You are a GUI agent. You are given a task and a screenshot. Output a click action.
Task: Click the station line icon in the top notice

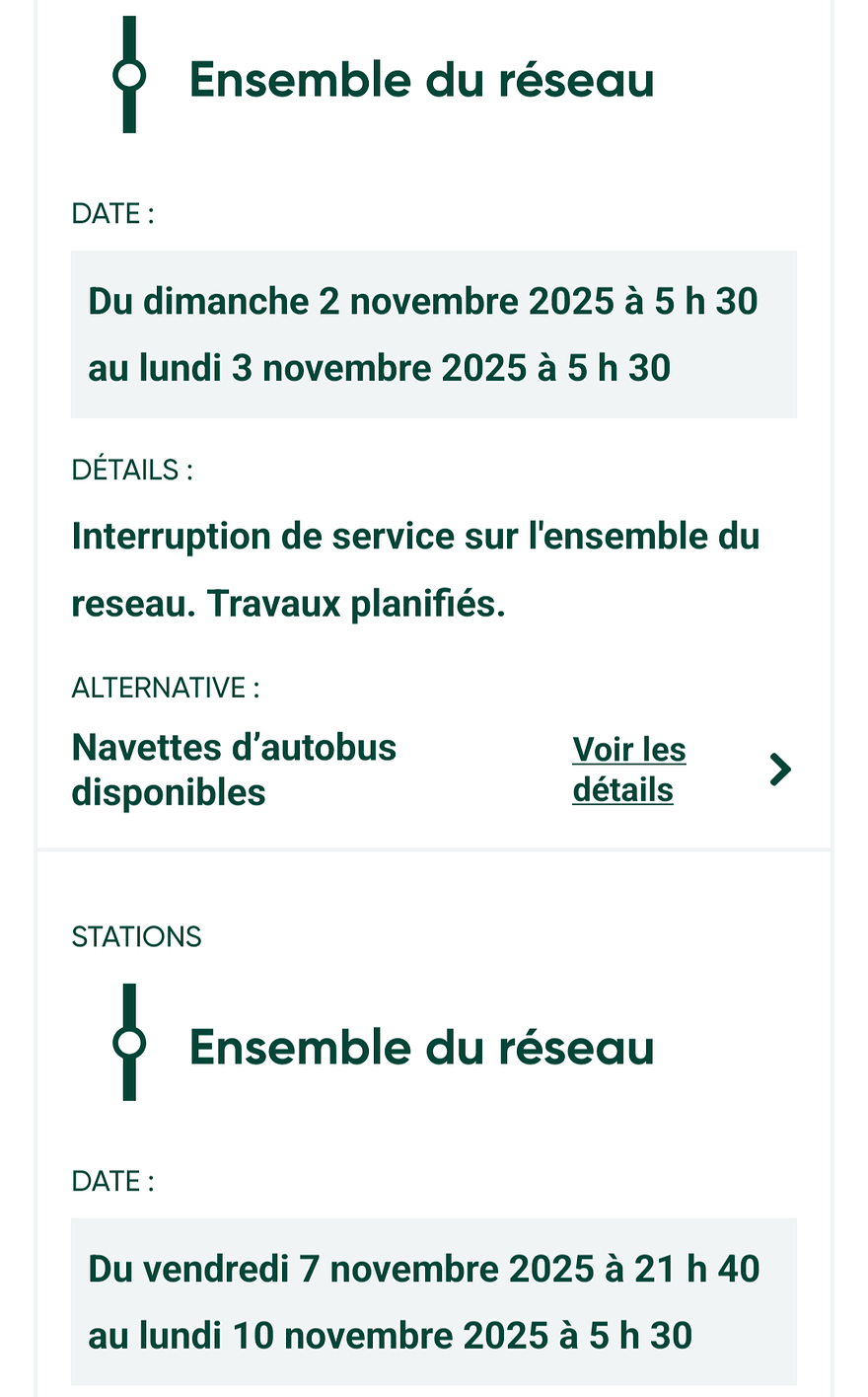click(x=129, y=75)
